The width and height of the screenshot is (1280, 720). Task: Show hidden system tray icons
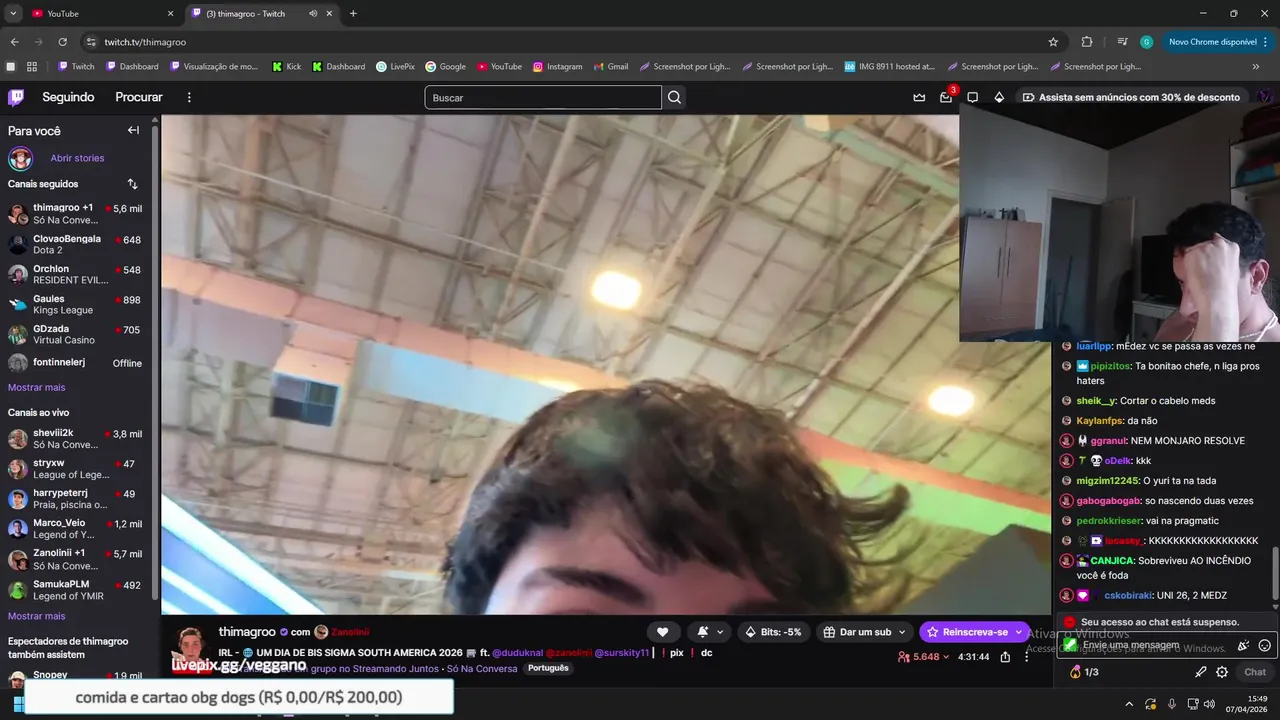1129,703
